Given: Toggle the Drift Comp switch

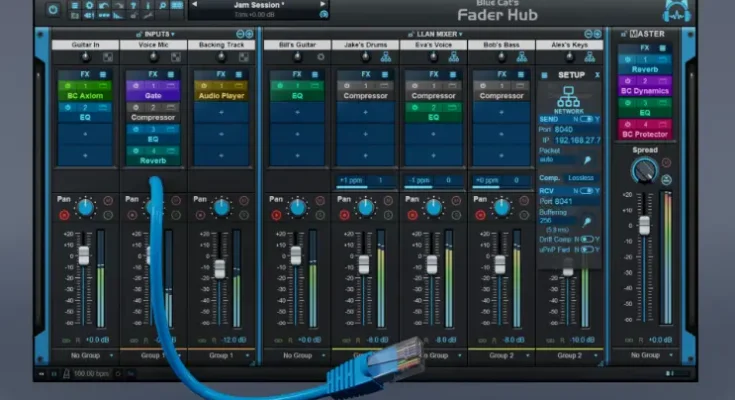Looking at the screenshot, I should click(x=589, y=239).
